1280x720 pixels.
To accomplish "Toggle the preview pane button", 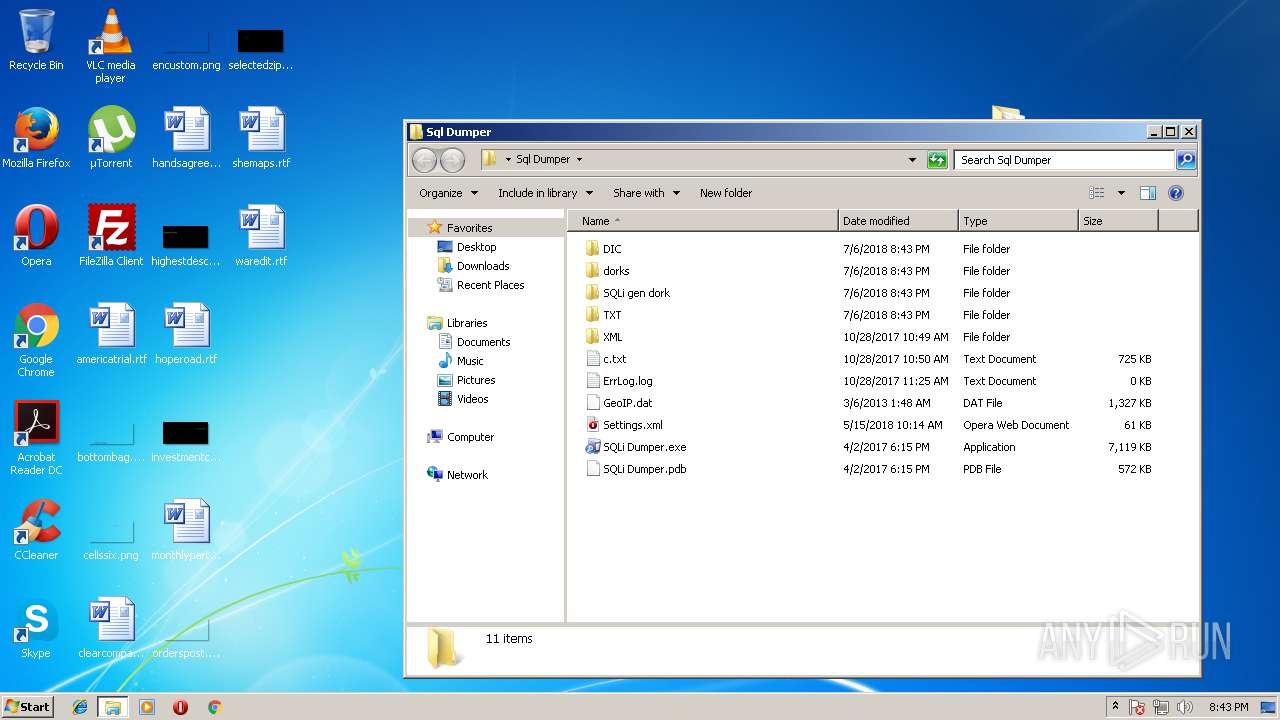I will 1148,193.
